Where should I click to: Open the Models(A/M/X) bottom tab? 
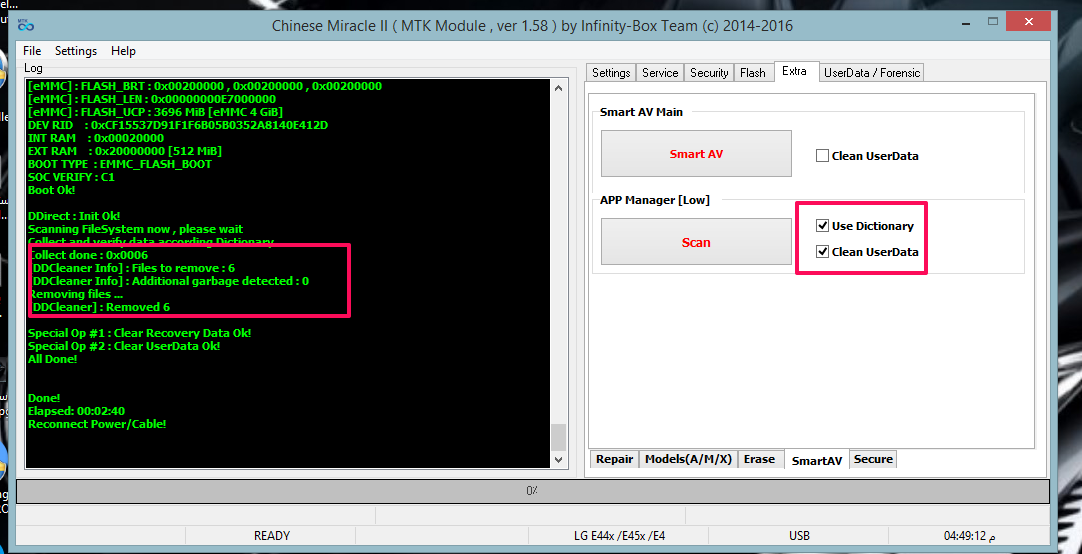pyautogui.click(x=688, y=459)
